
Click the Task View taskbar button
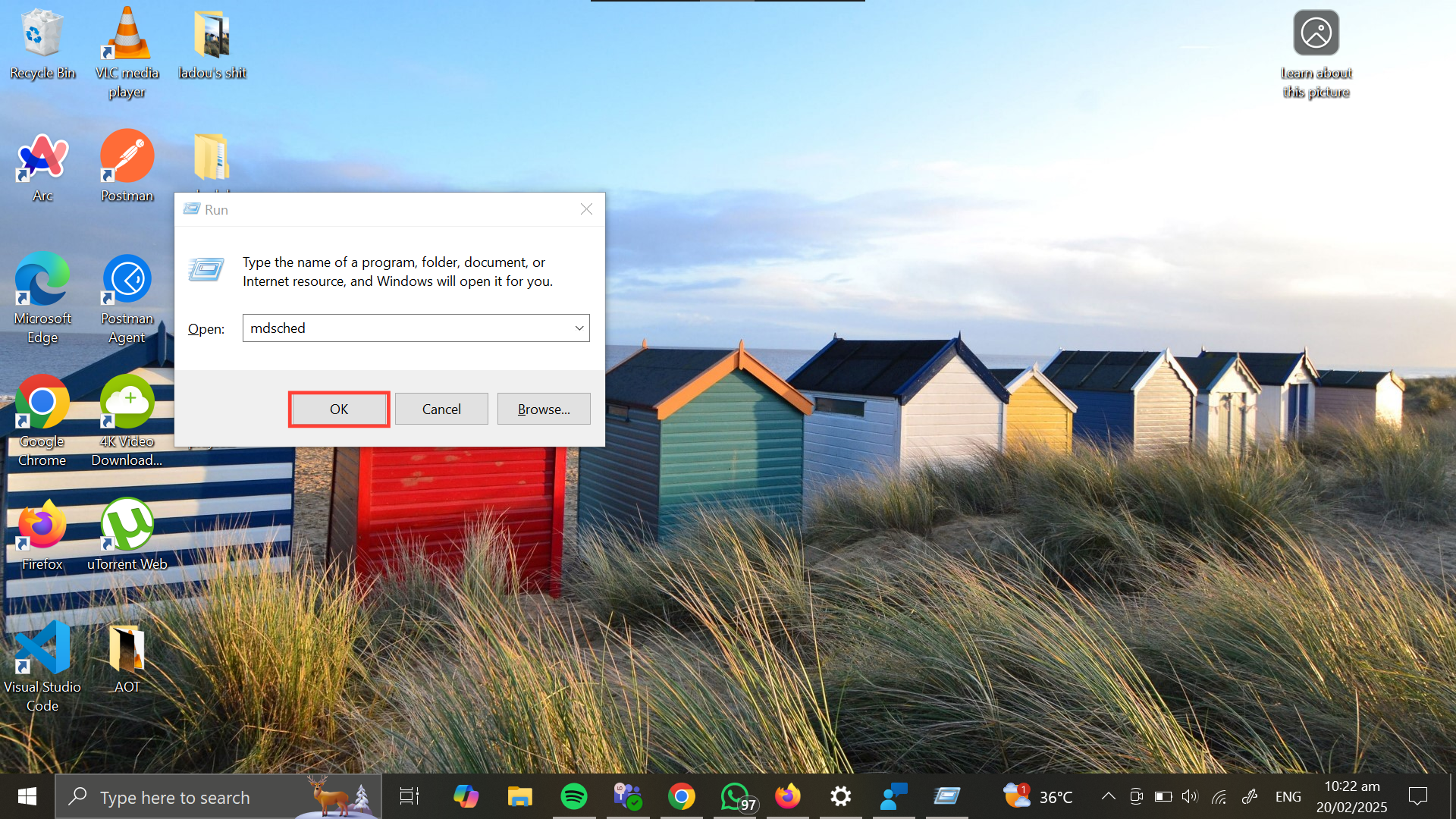click(409, 796)
